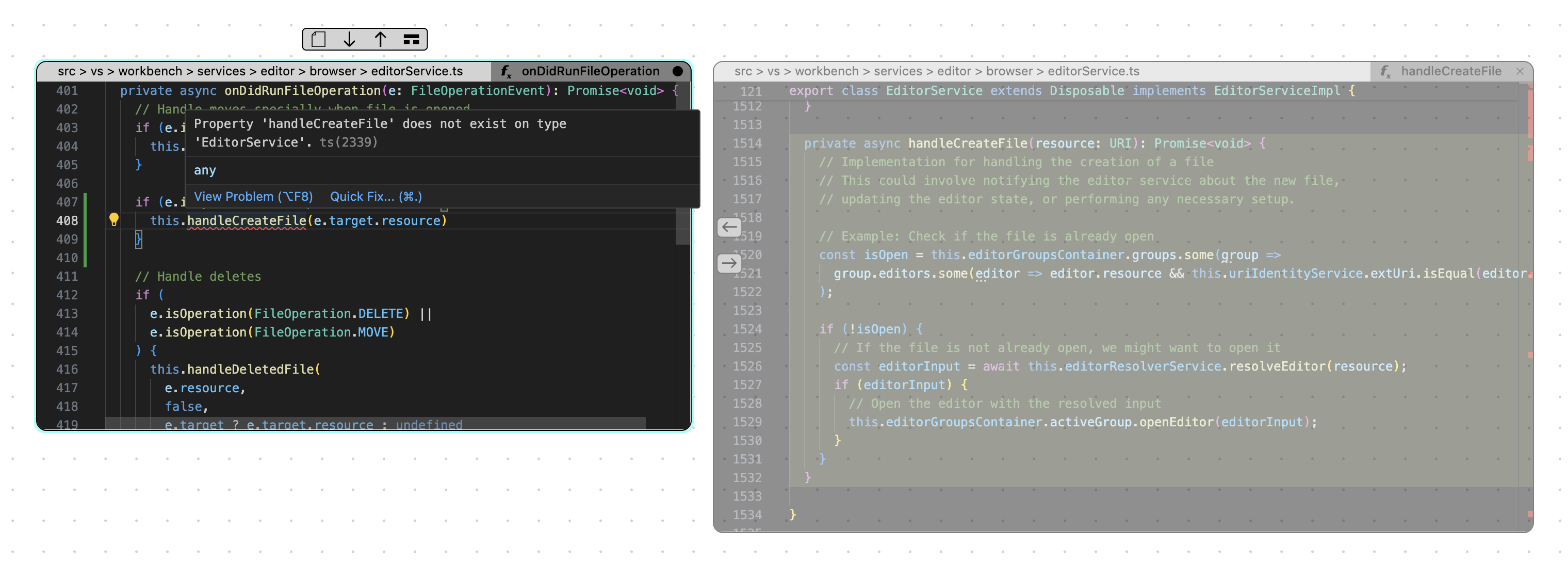Select the handleCreateFile tab label
Image resolution: width=1568 pixels, height=576 pixels.
pyautogui.click(x=1451, y=71)
